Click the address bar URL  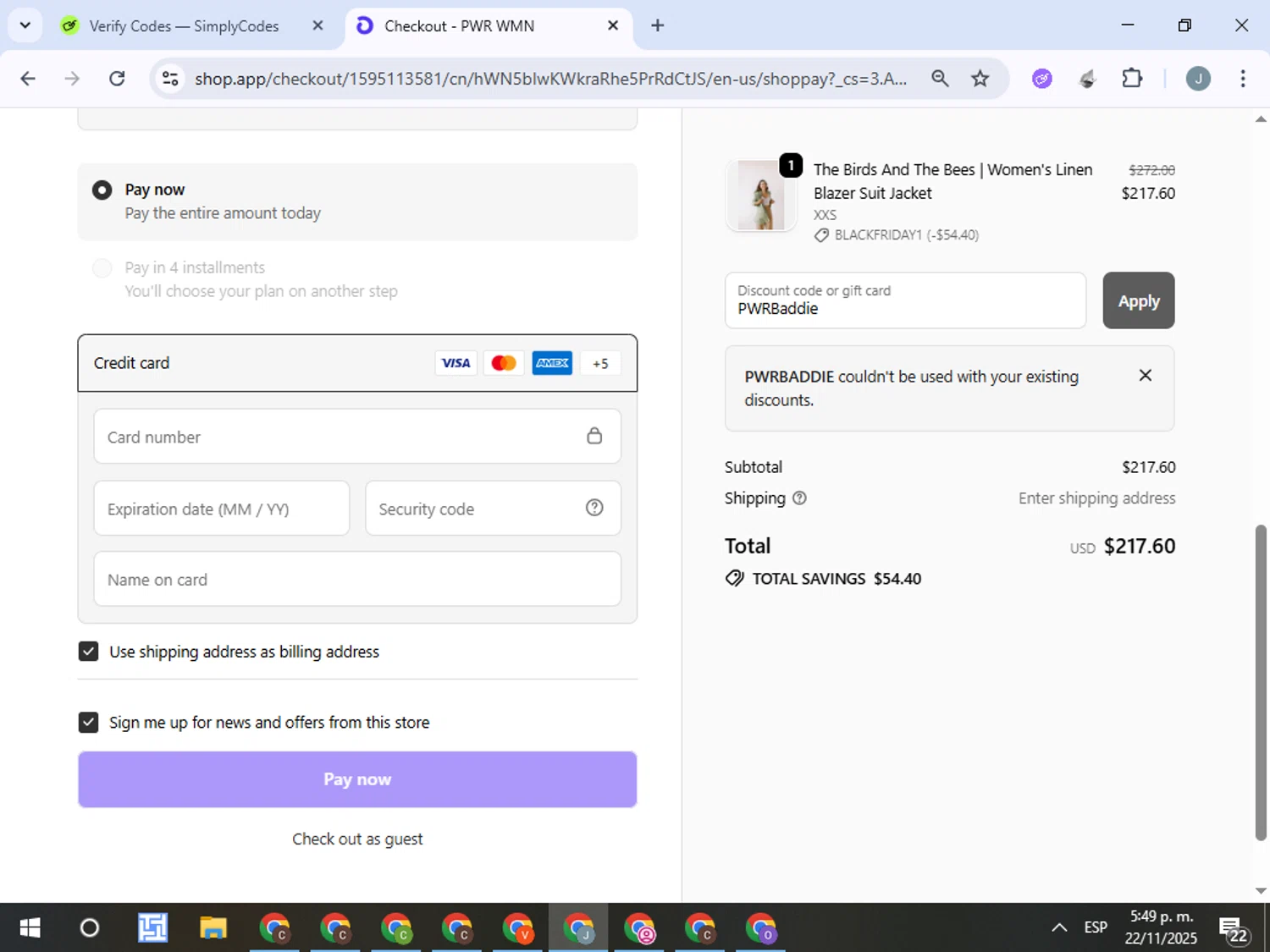click(x=550, y=79)
